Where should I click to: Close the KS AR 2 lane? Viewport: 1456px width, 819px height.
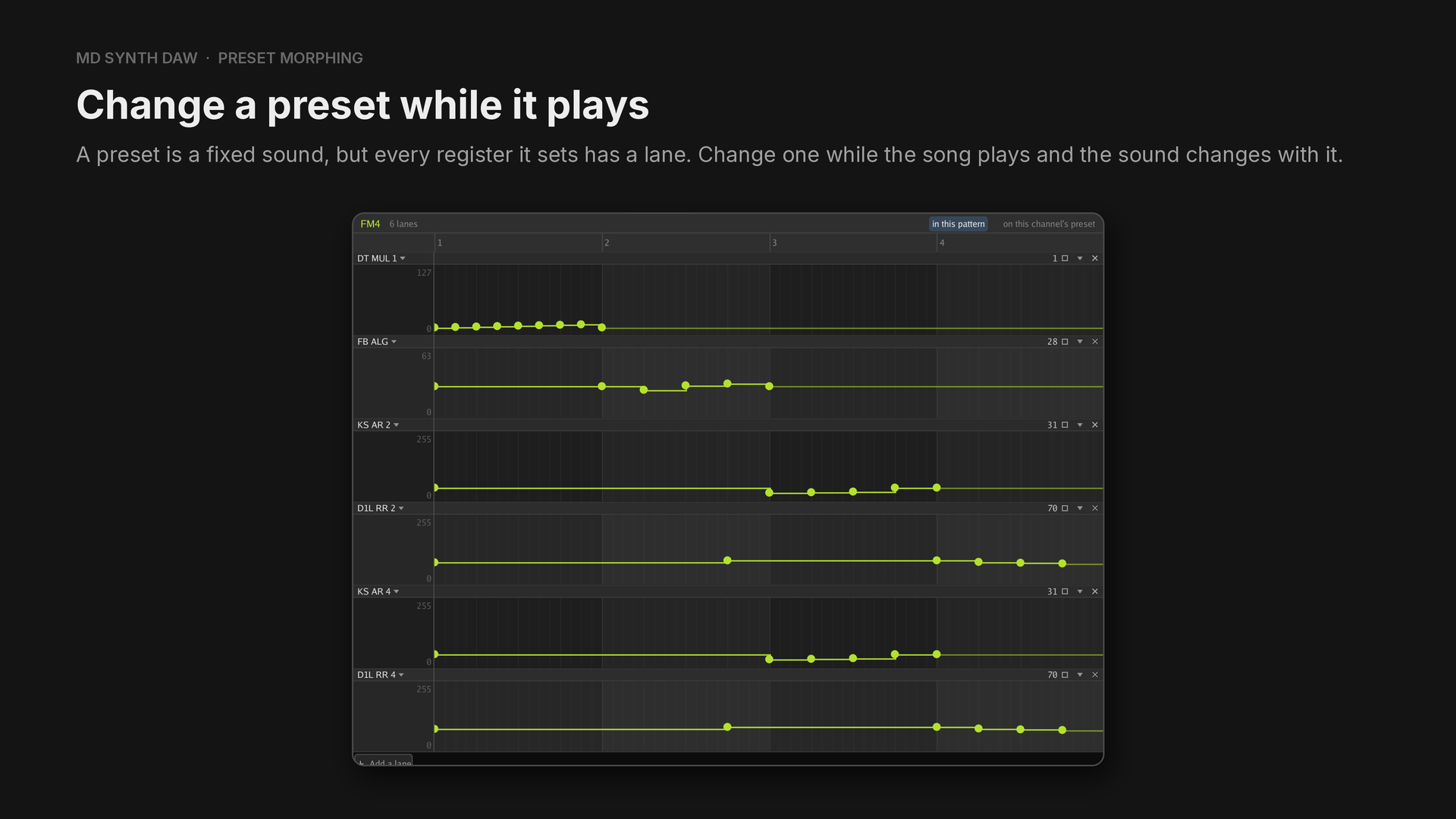coord(1094,425)
